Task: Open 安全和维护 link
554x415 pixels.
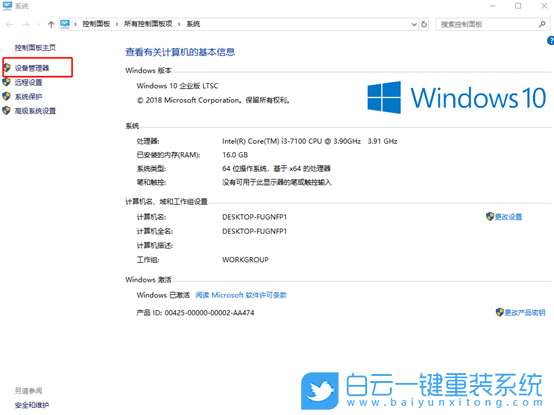Action: tap(32, 405)
